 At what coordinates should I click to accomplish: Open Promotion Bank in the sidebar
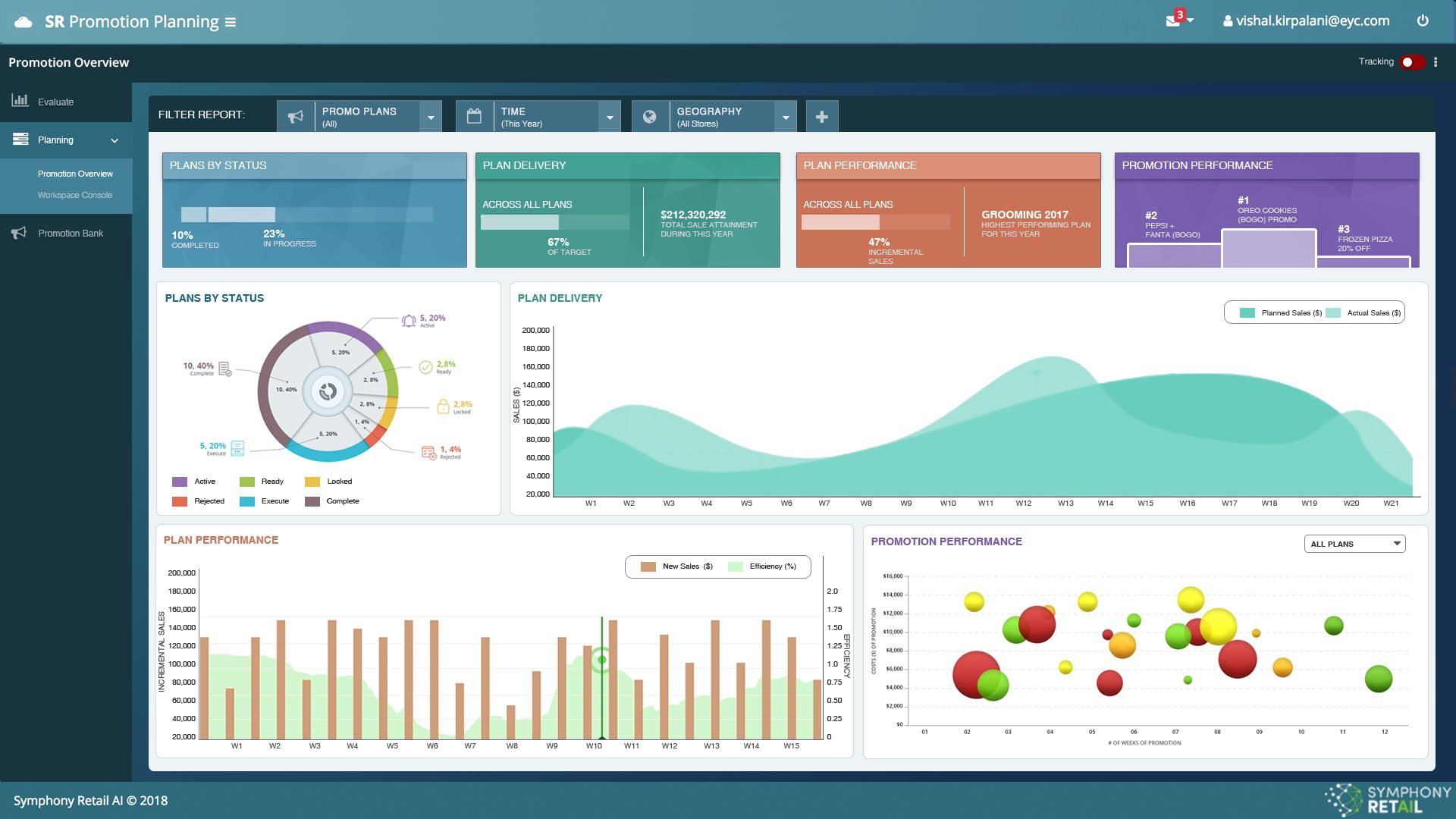click(71, 233)
